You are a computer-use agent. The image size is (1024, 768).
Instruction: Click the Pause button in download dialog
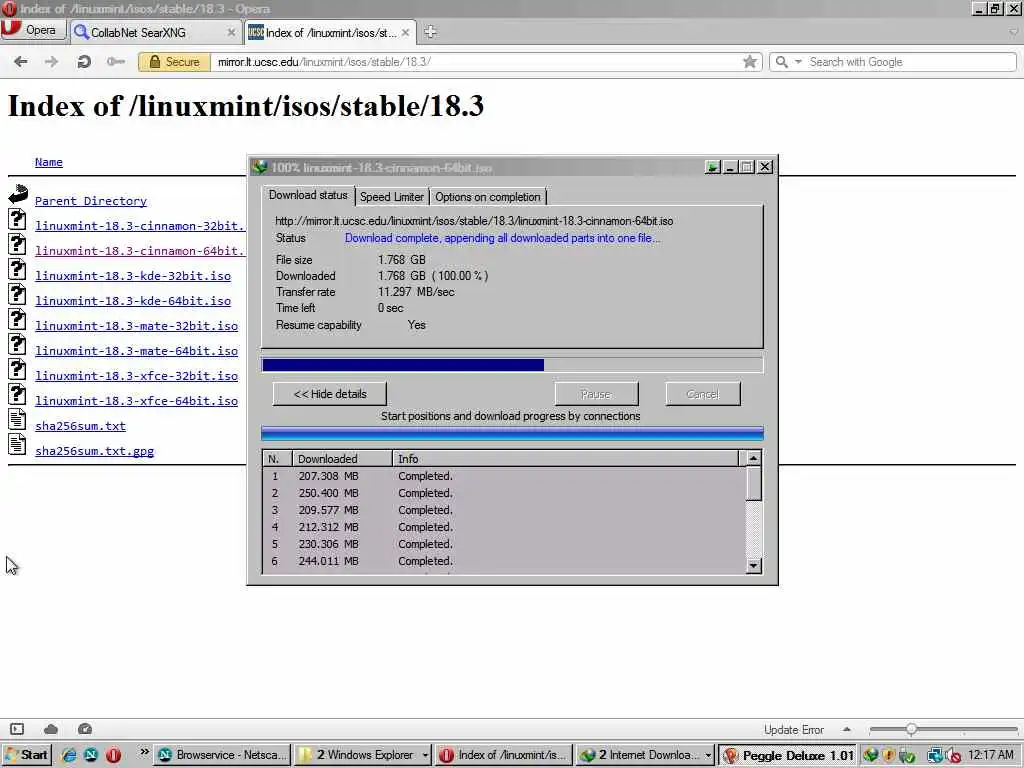(596, 394)
